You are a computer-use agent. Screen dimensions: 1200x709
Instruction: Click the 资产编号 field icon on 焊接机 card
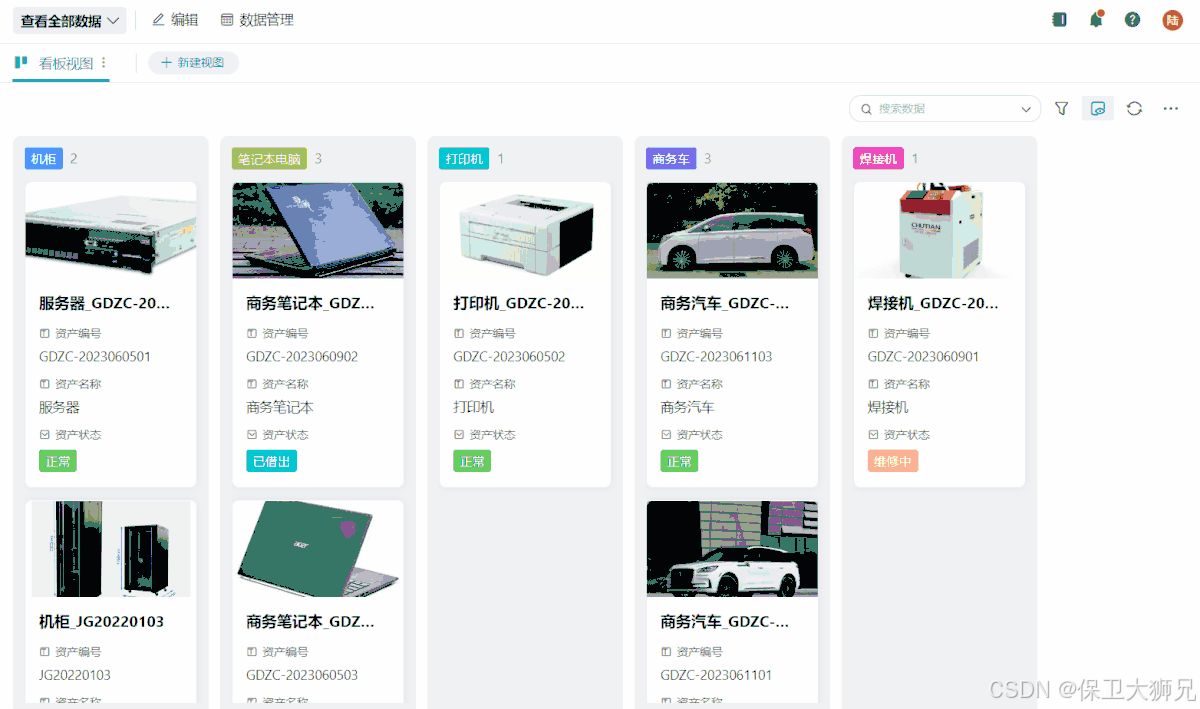point(873,333)
